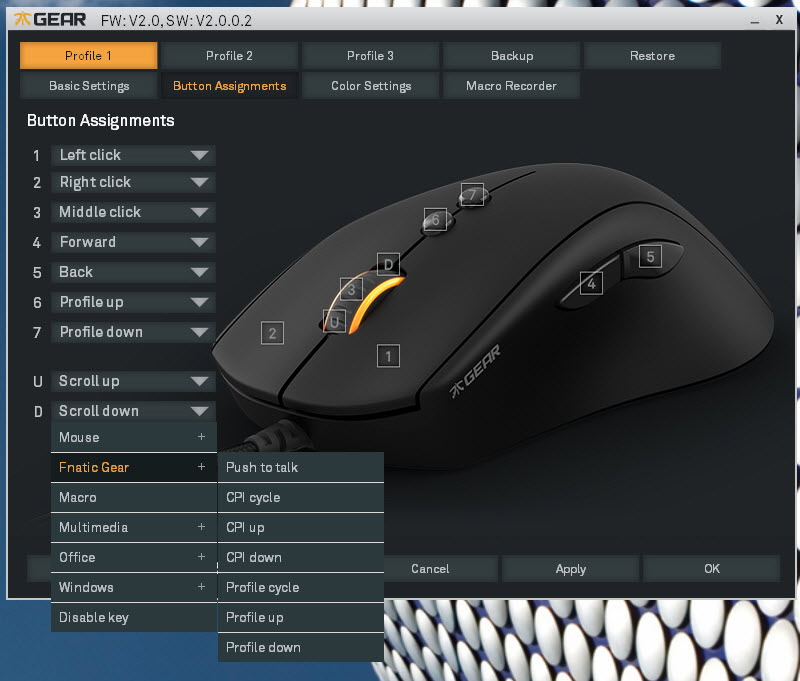
Task: Open the Macro Recorder tab
Action: (x=511, y=86)
